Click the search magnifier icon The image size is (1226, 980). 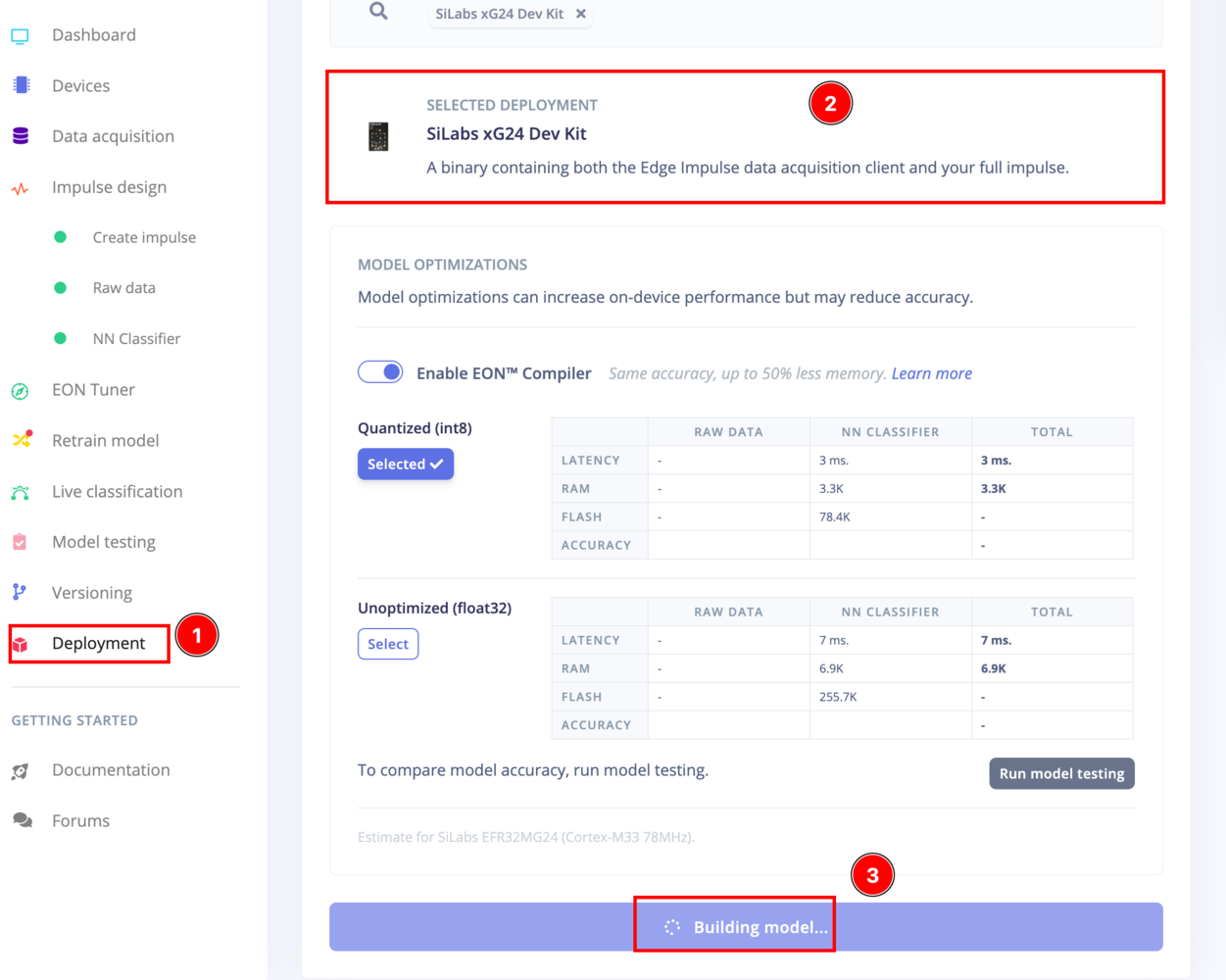[378, 12]
